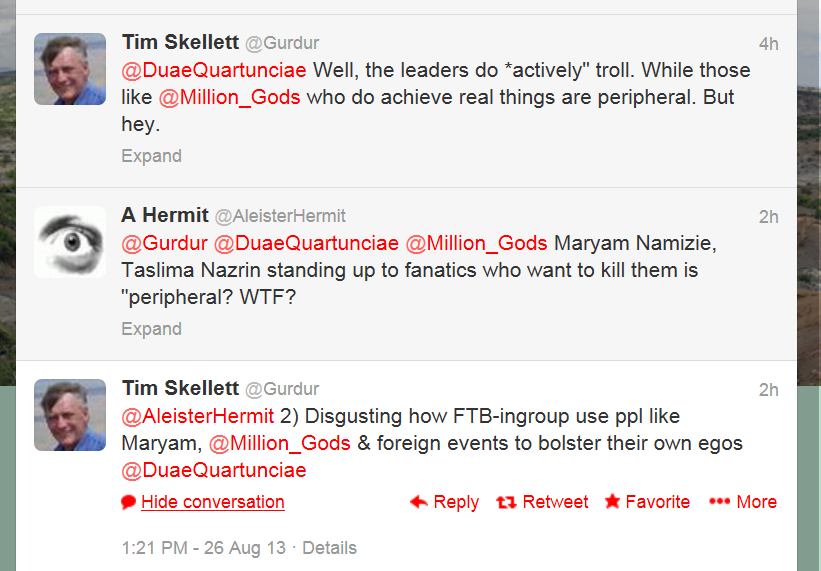The height and width of the screenshot is (571, 821).
Task: Click the Retweet arrows icon
Action: 507,502
